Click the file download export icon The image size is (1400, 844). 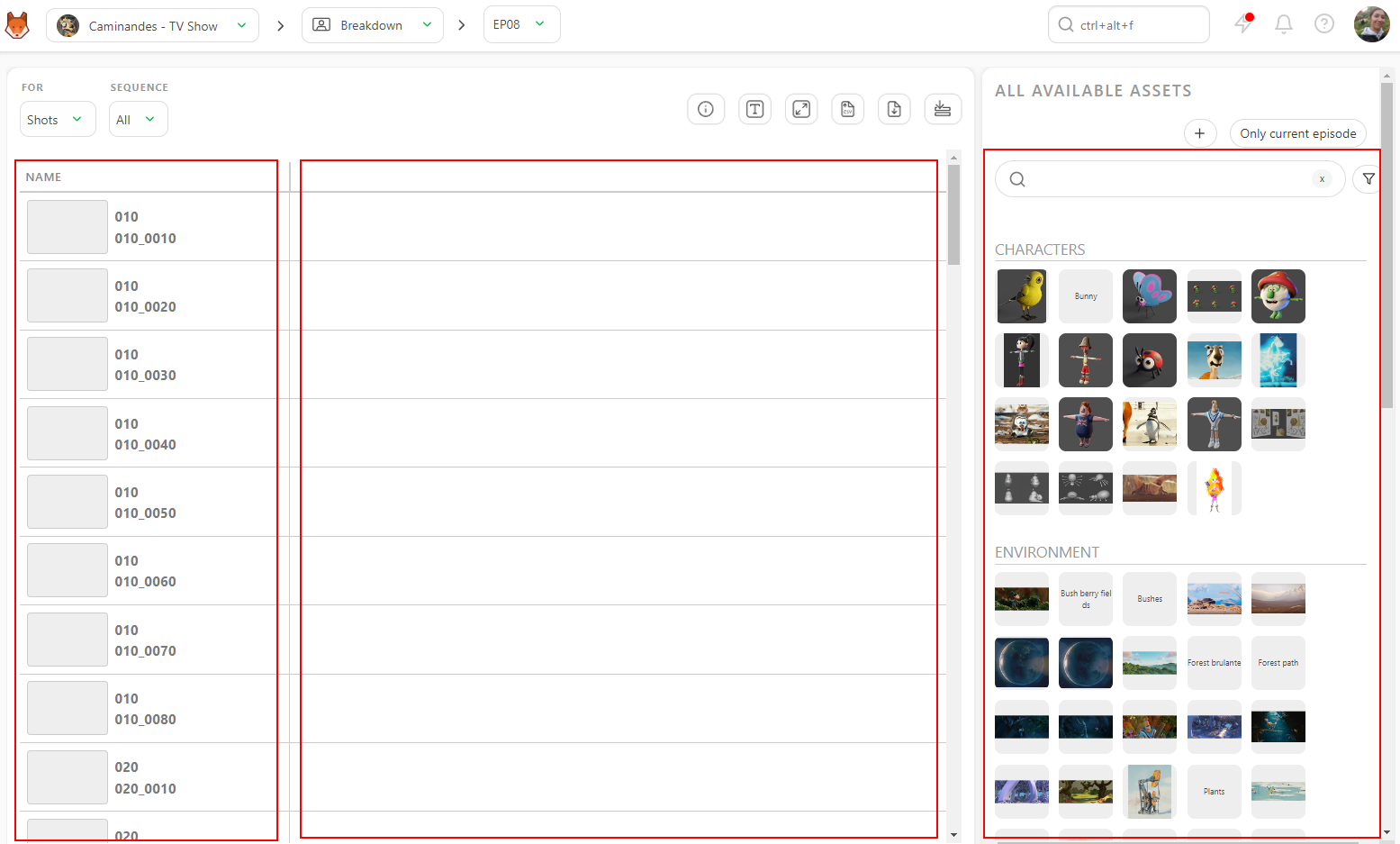pyautogui.click(x=894, y=109)
